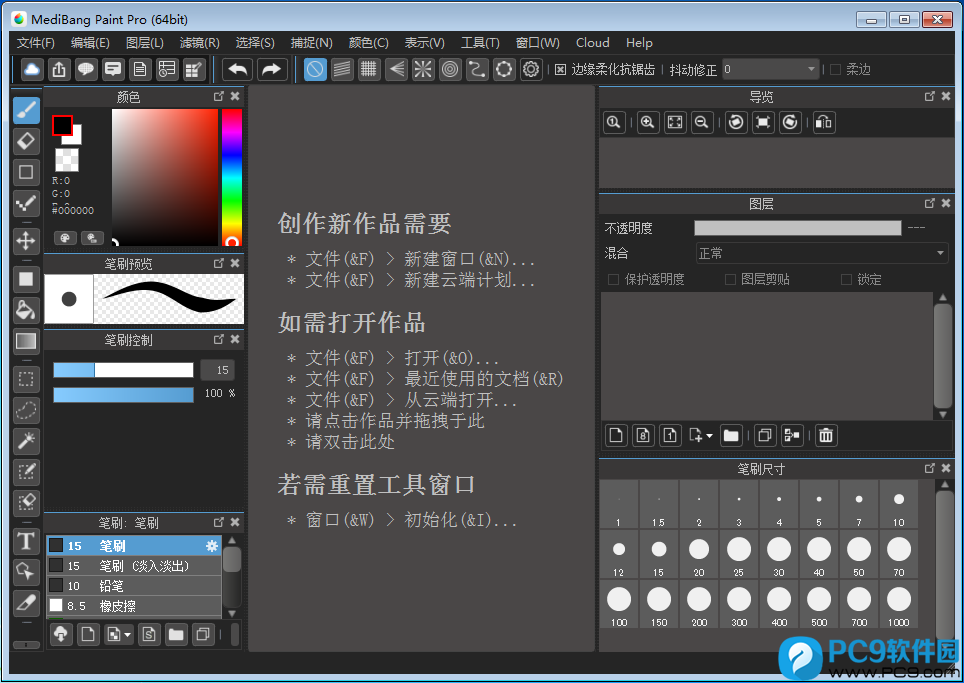This screenshot has width=964, height=683.
Task: Create new layer in layer panel
Action: click(616, 436)
